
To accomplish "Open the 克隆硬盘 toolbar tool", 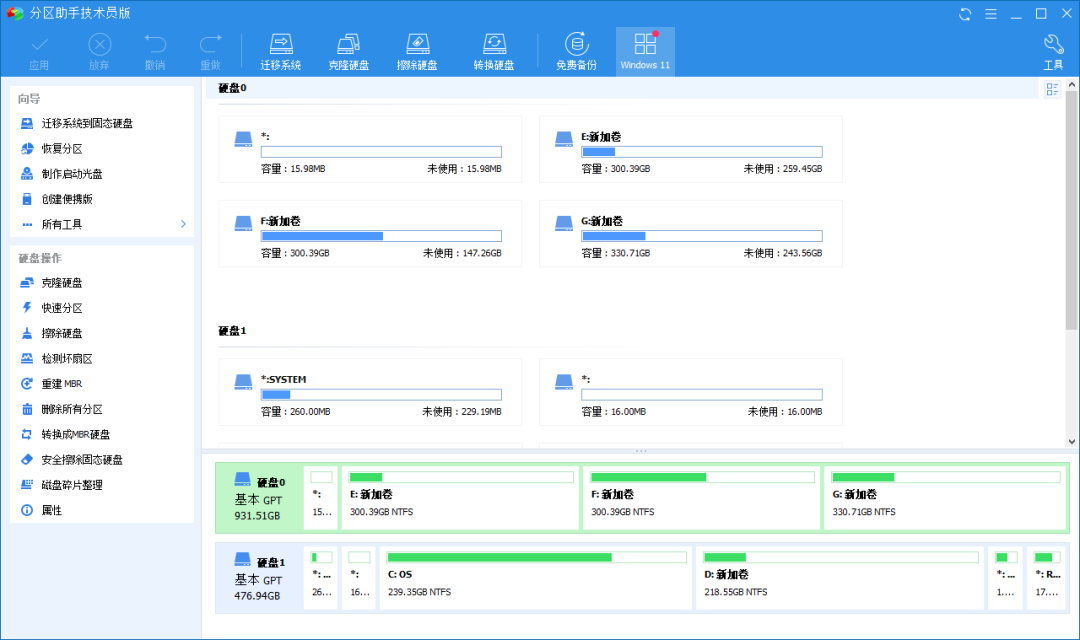I will pos(349,52).
